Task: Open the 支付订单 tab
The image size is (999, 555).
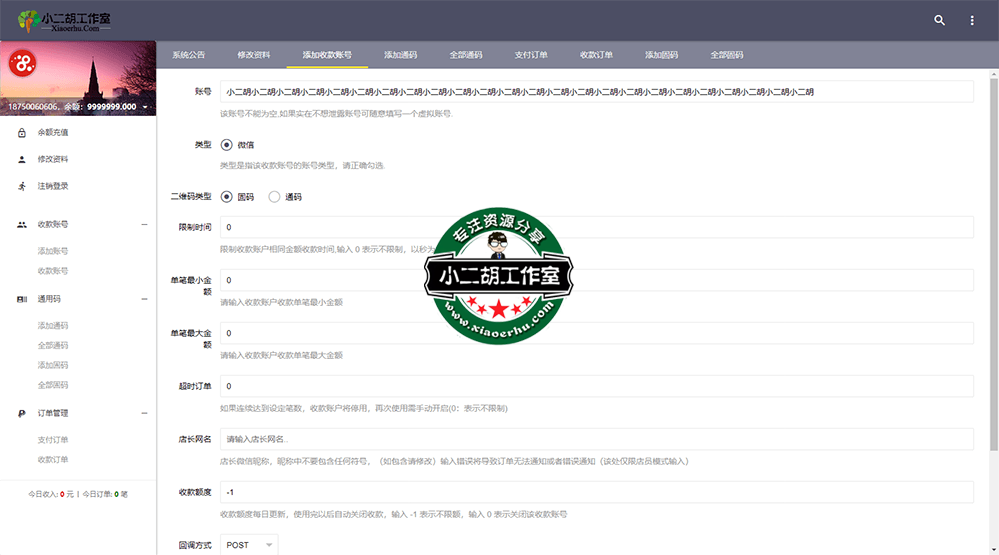Action: pos(531,55)
